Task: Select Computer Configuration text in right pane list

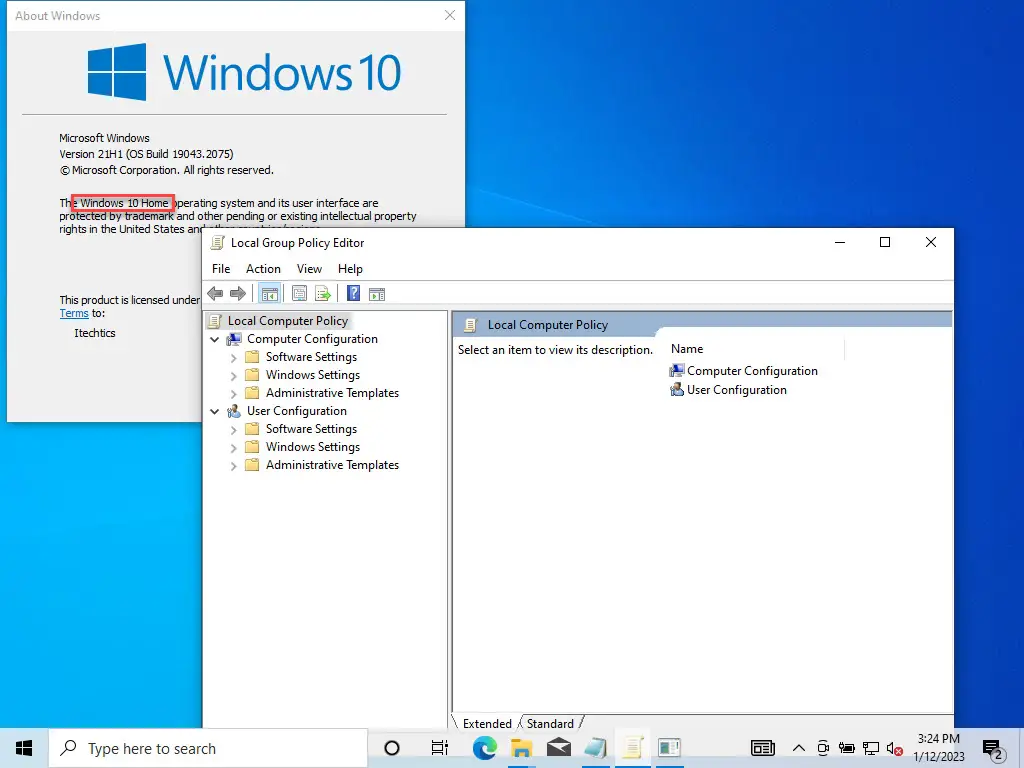Action: (x=752, y=371)
